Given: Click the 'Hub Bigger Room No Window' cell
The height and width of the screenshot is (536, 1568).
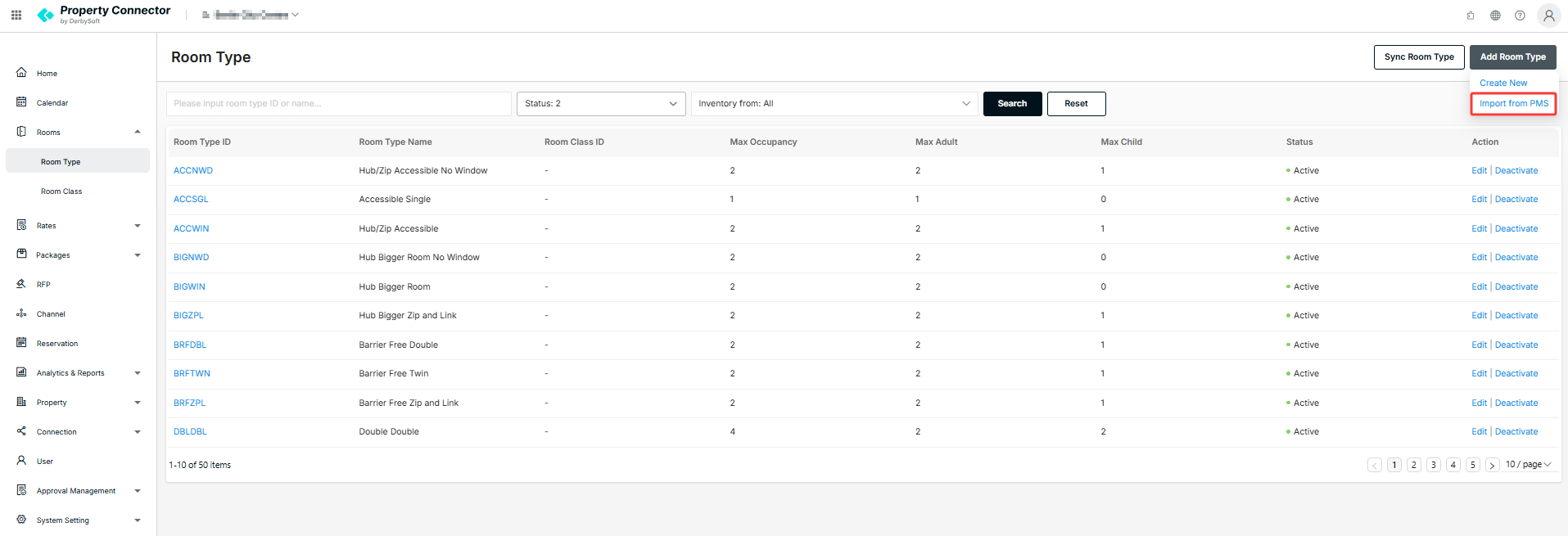Looking at the screenshot, I should pos(419,257).
